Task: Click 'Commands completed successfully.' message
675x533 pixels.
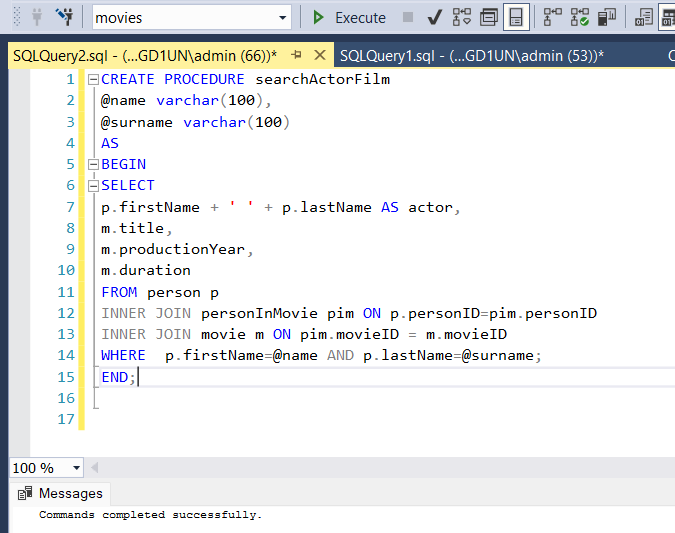Action: [150, 514]
